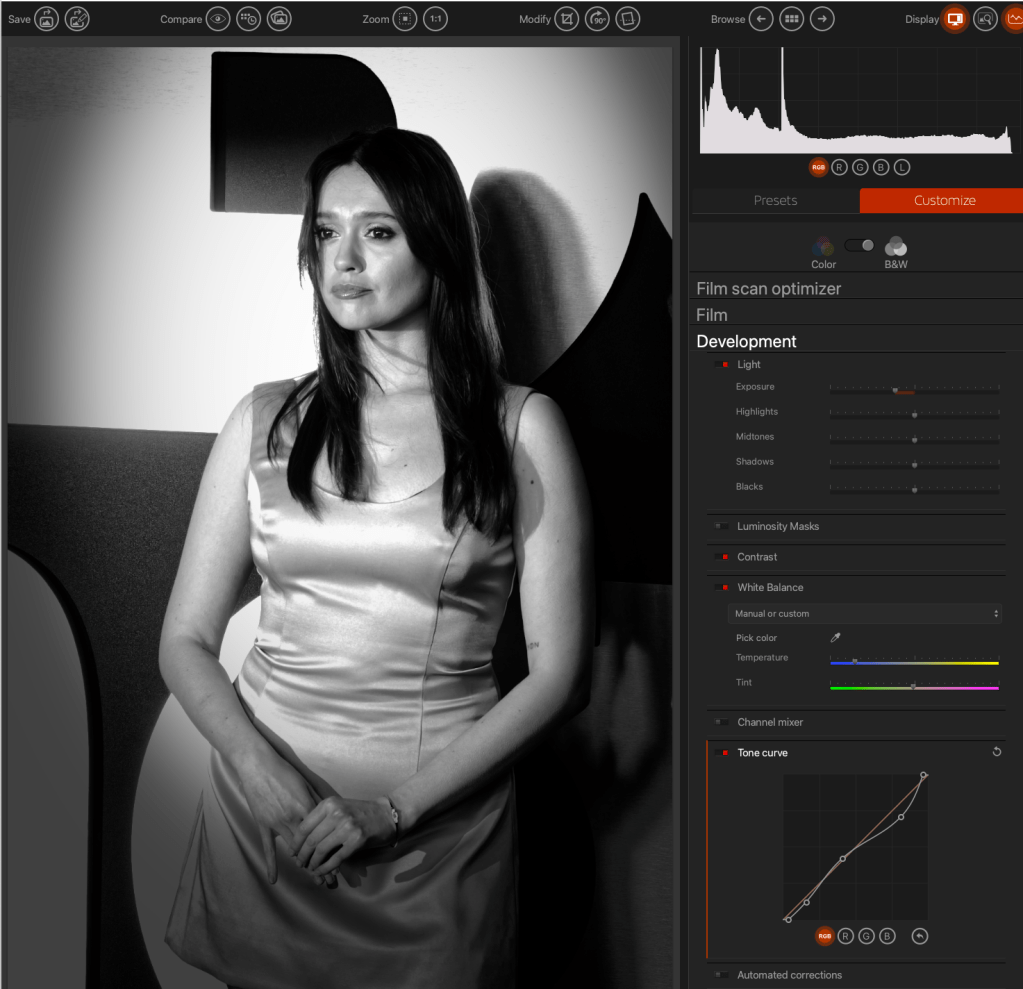Select the Customize tab
1023x989 pixels.
point(943,200)
